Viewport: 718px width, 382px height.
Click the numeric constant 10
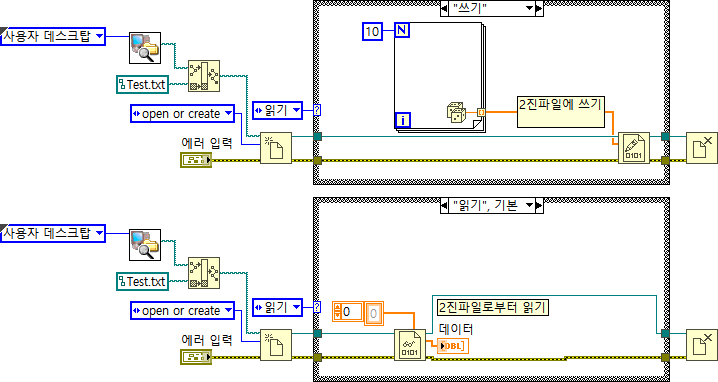[372, 32]
